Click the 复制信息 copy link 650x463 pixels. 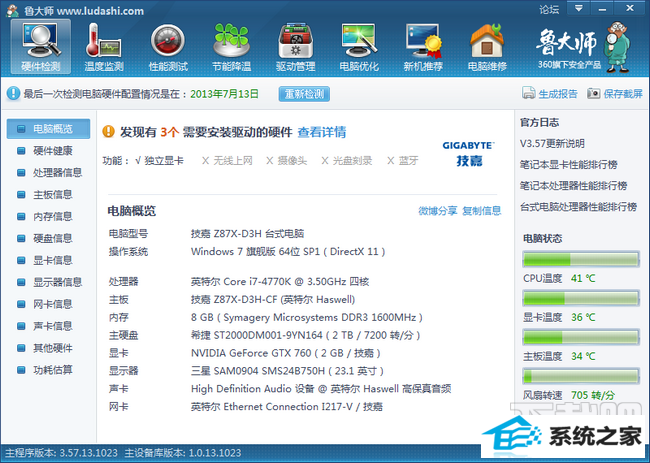(481, 211)
